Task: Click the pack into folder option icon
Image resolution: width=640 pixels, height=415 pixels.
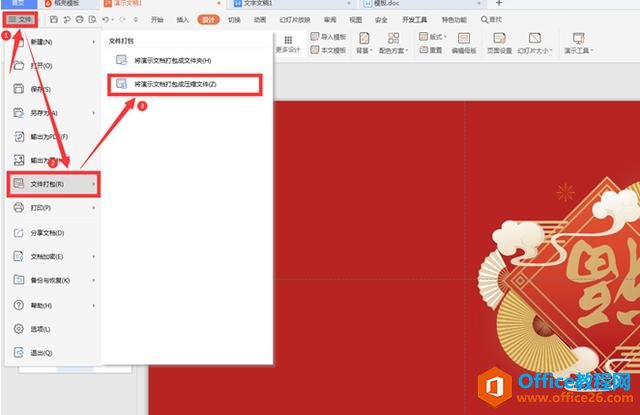Action: click(121, 60)
